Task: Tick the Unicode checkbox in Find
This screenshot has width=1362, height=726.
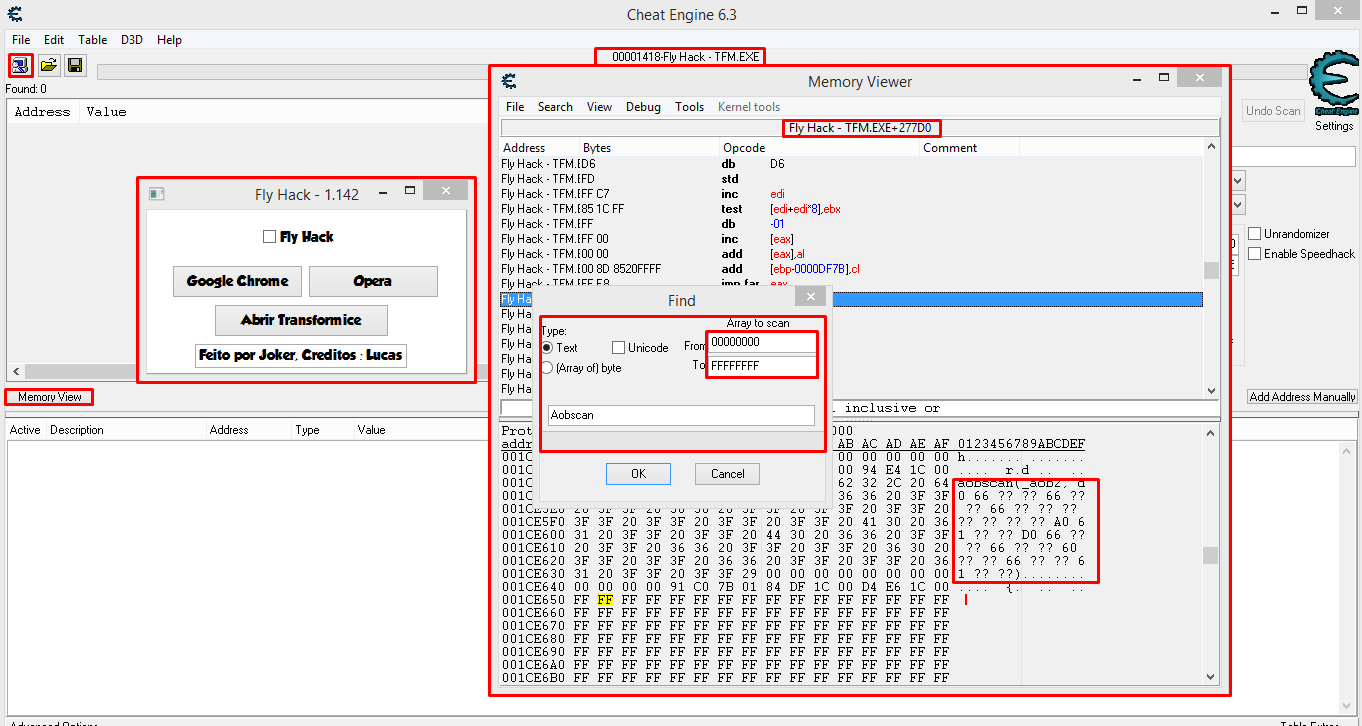Action: tap(619, 348)
